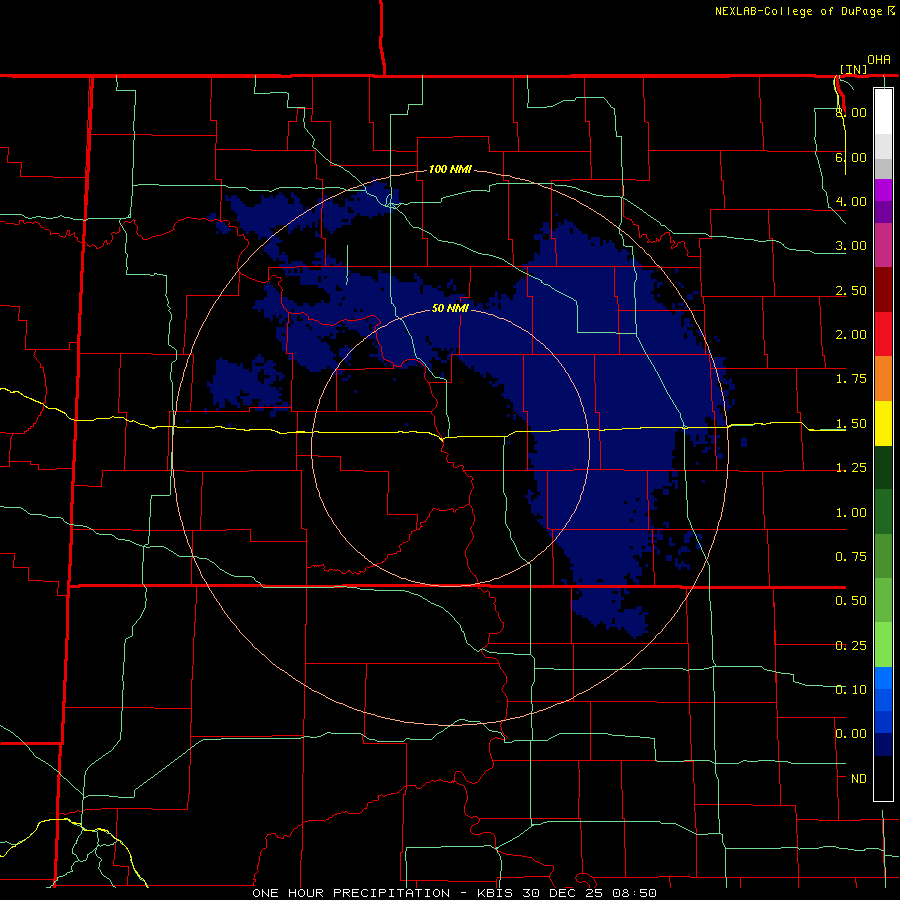
Task: Click the 1.75 legend value
Action: click(851, 379)
